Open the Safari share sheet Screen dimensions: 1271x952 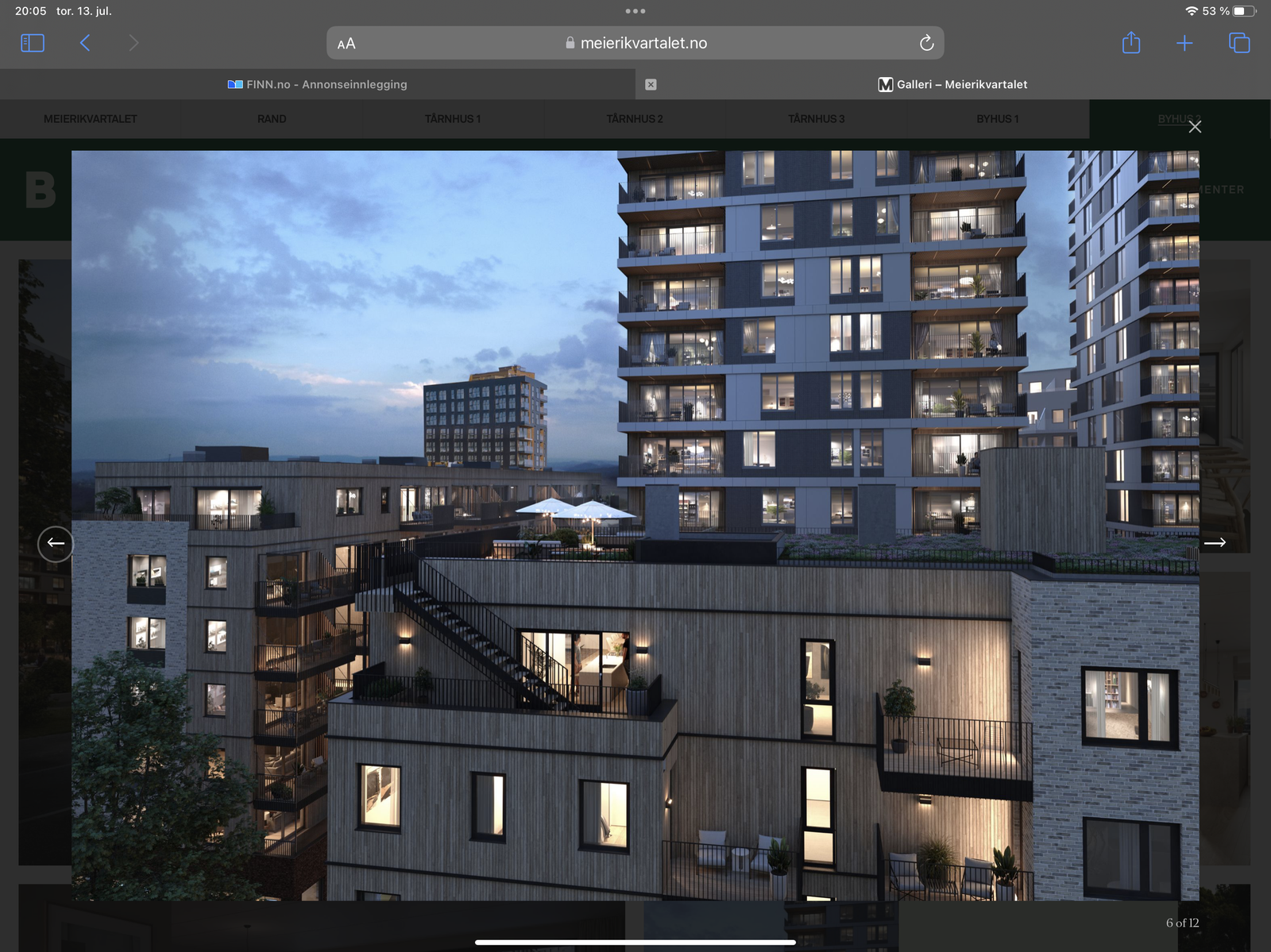tap(1131, 42)
